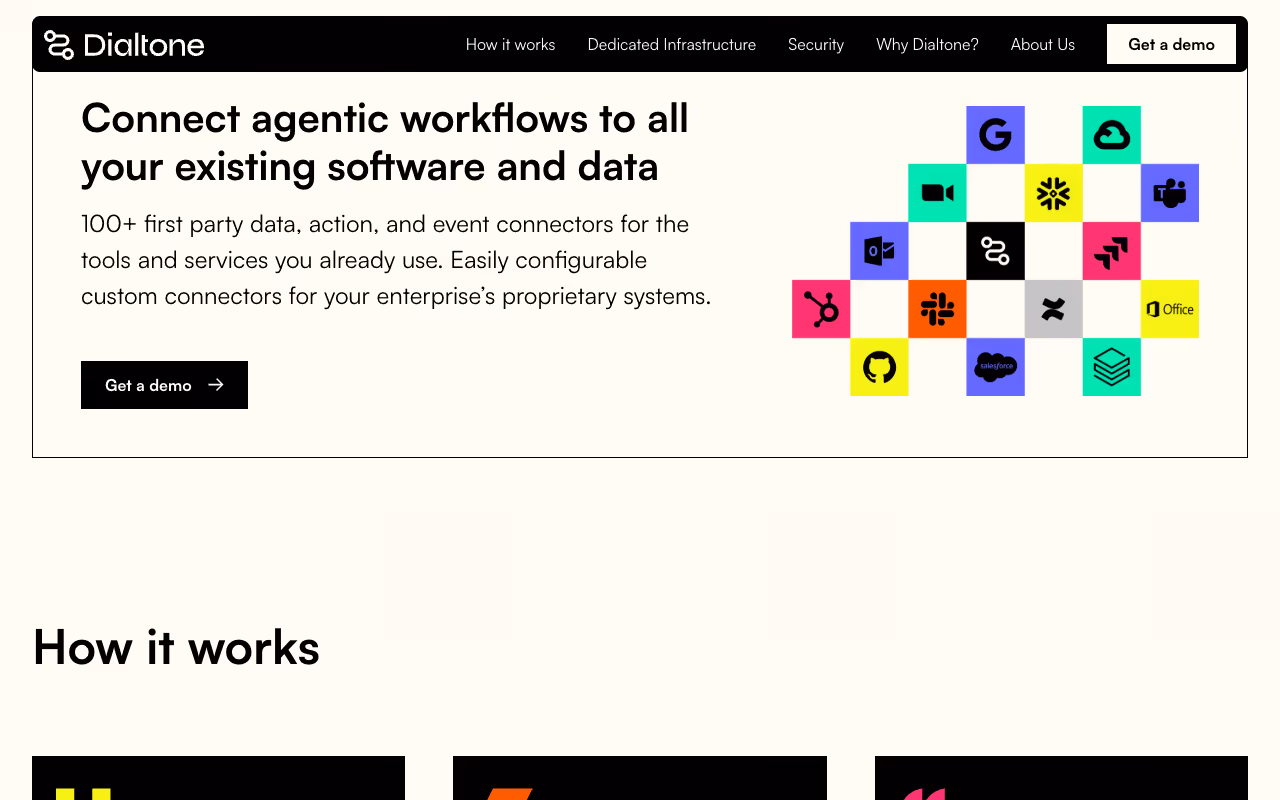Click the Salesforce connector tile
1280x800 pixels.
coord(995,367)
